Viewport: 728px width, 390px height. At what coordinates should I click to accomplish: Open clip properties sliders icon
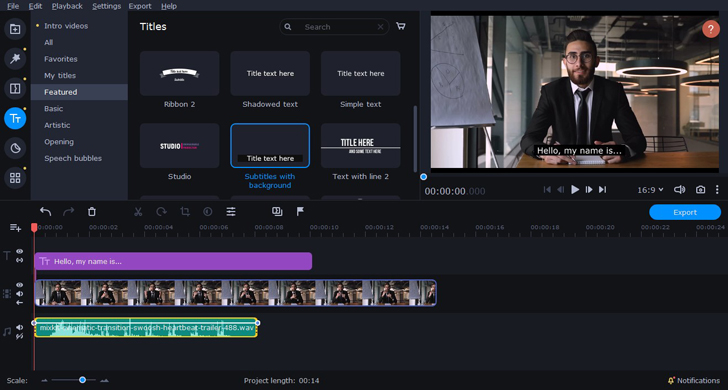click(231, 212)
